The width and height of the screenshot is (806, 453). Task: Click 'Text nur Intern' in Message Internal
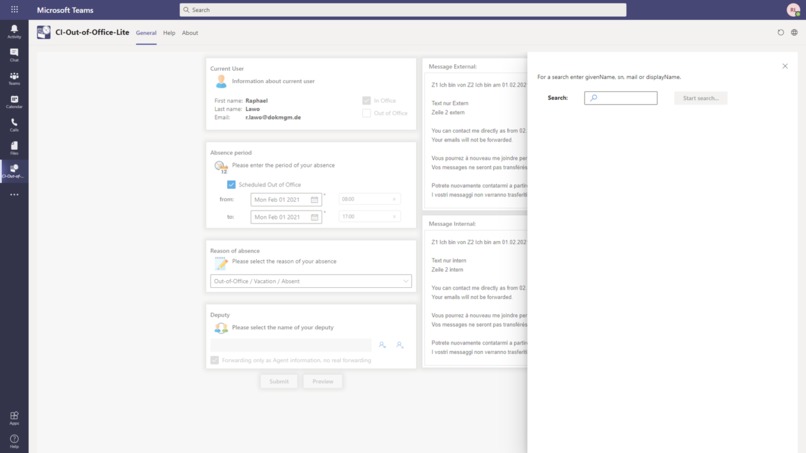click(x=449, y=261)
